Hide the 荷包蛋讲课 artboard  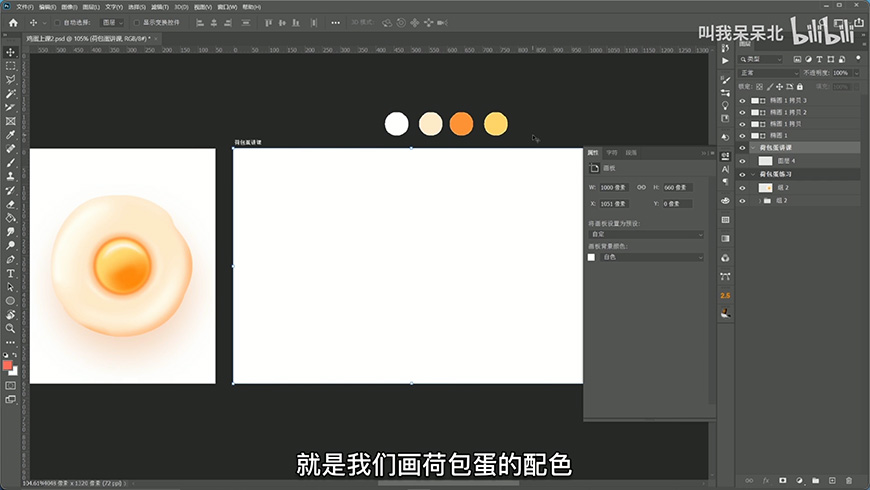click(742, 148)
